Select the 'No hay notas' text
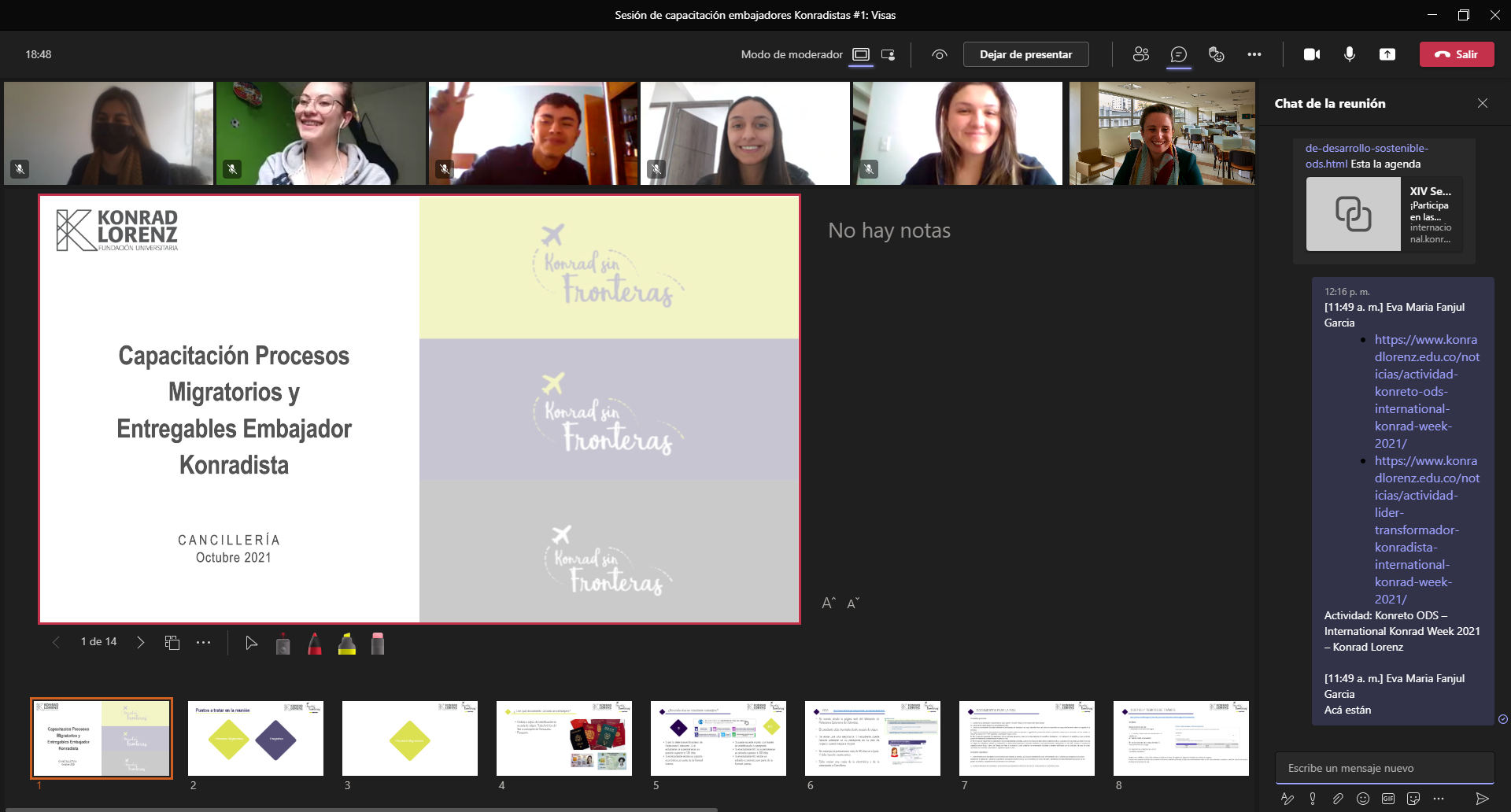1511x812 pixels. pos(889,231)
